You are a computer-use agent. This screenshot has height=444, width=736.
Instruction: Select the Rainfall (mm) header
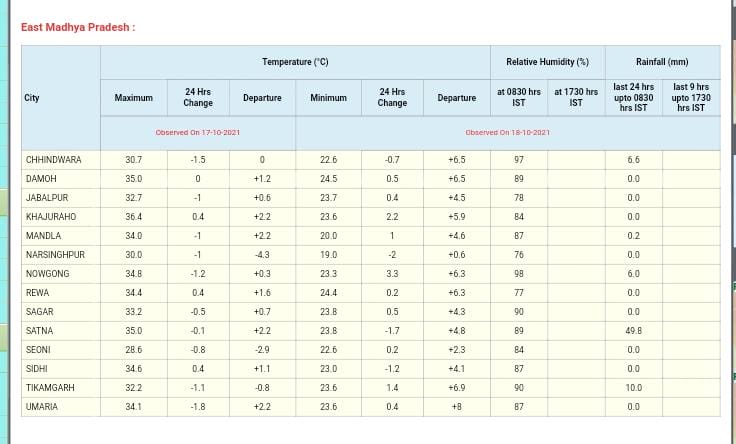[x=662, y=62]
